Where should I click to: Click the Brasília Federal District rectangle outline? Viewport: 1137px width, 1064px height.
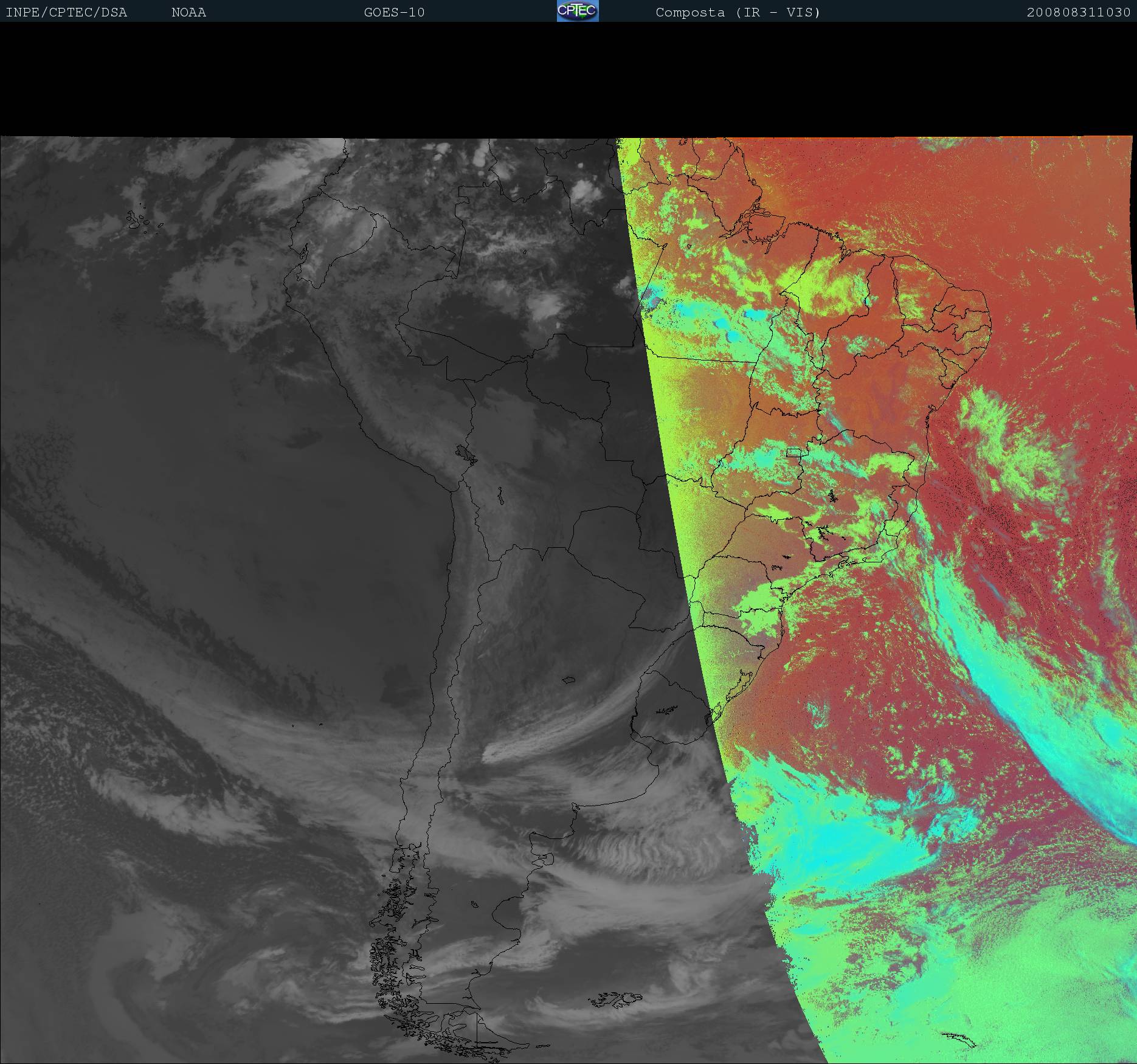[x=794, y=452]
